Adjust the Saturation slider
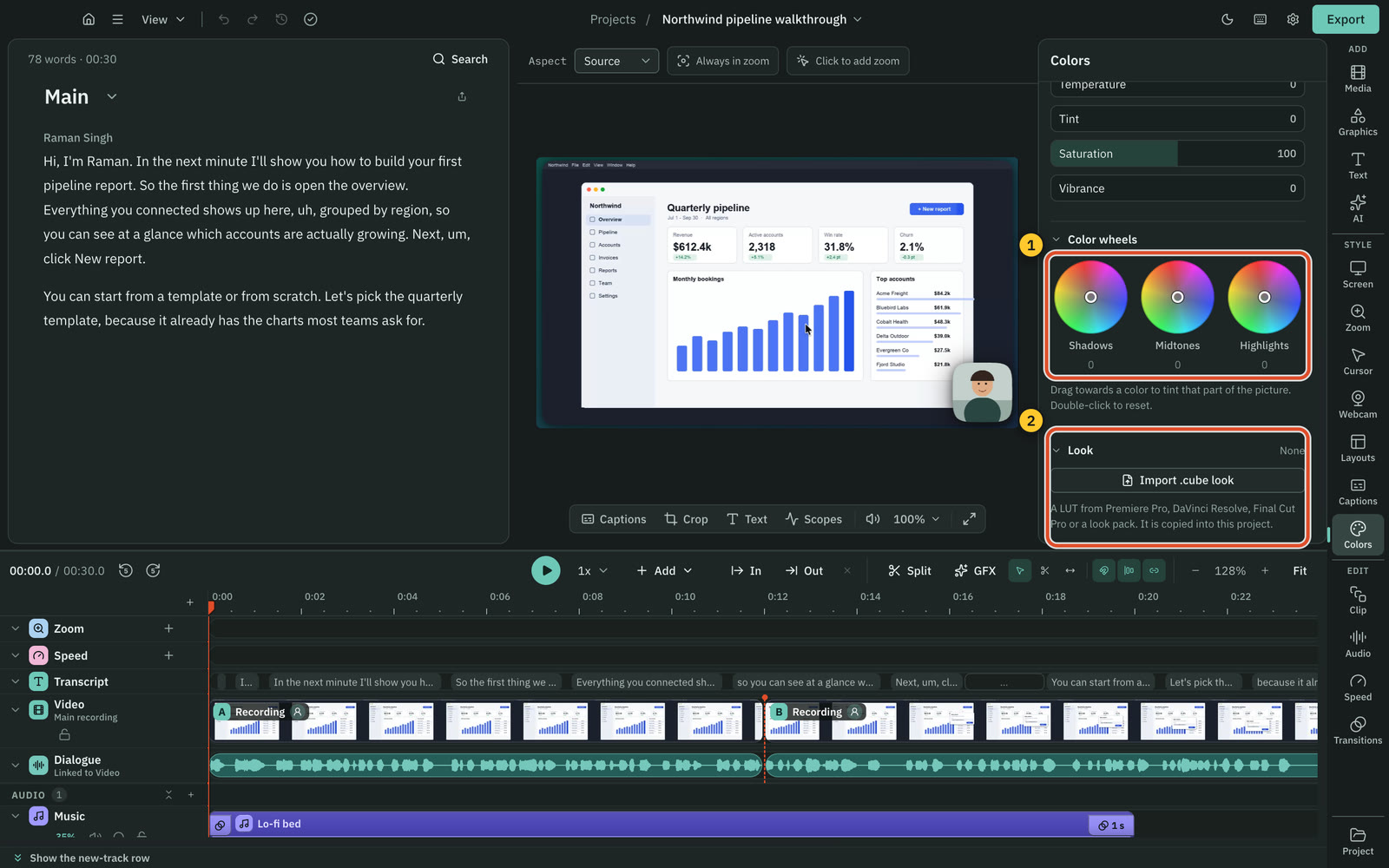 coord(1177,154)
